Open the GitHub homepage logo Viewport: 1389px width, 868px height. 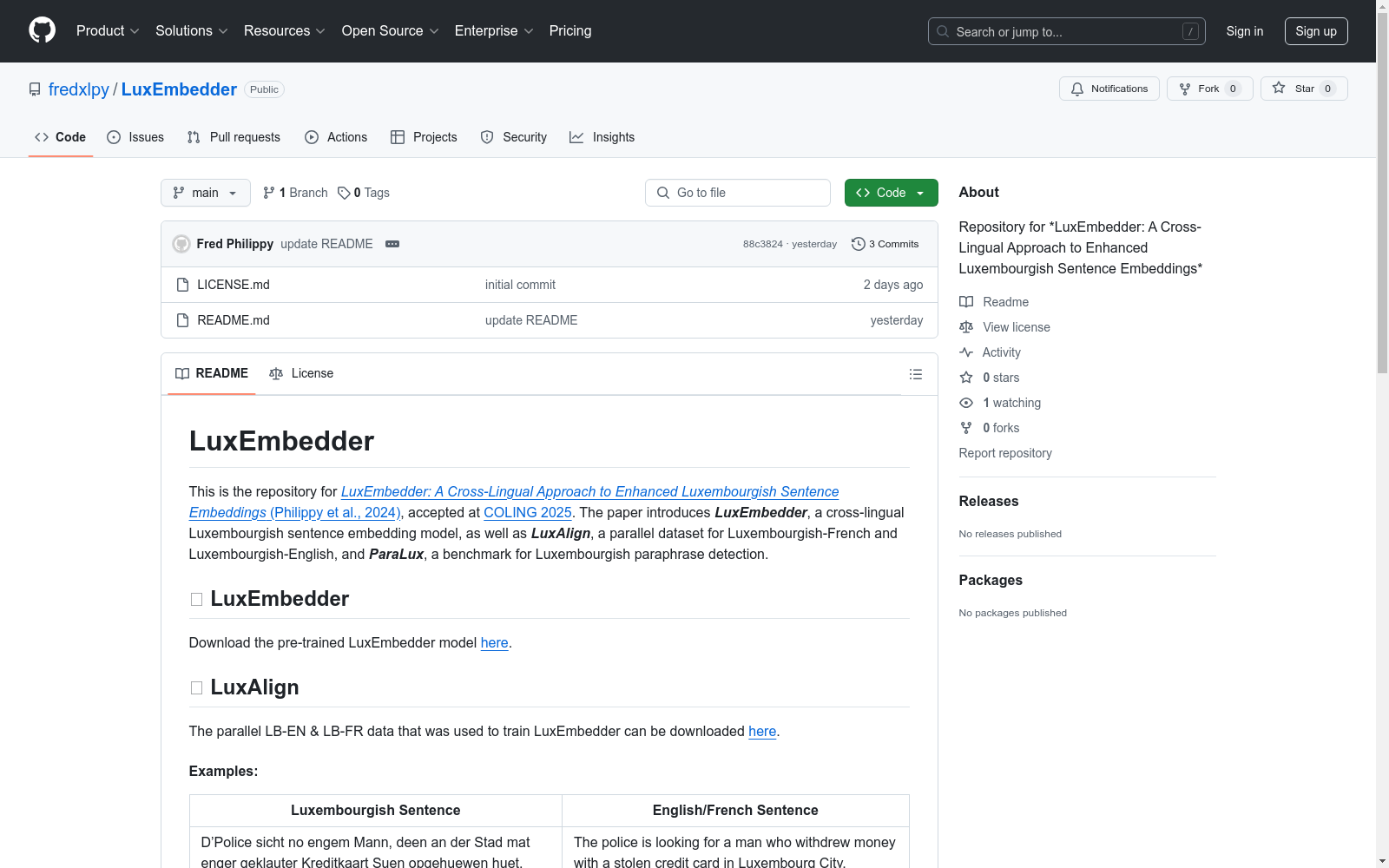pos(42,30)
